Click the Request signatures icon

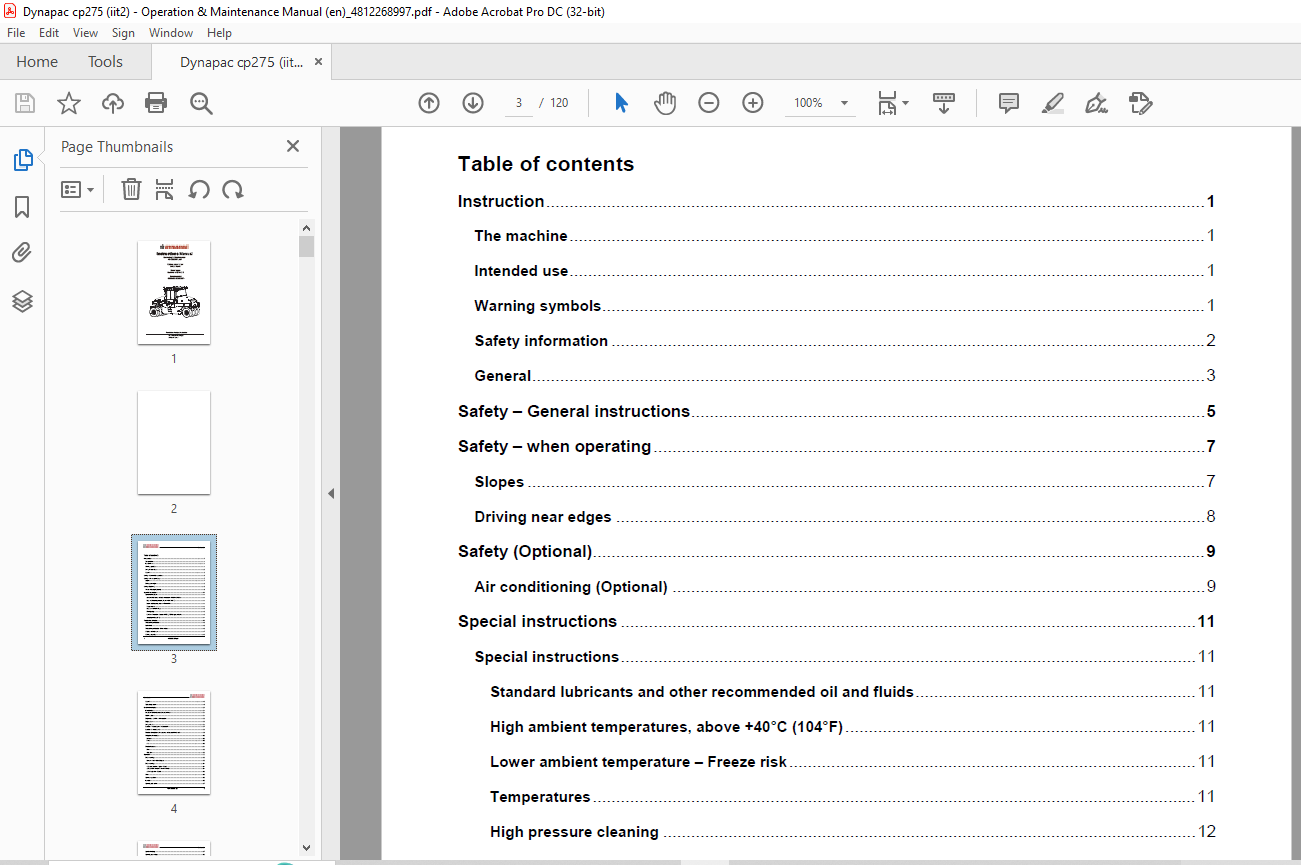pyautogui.click(x=1140, y=103)
